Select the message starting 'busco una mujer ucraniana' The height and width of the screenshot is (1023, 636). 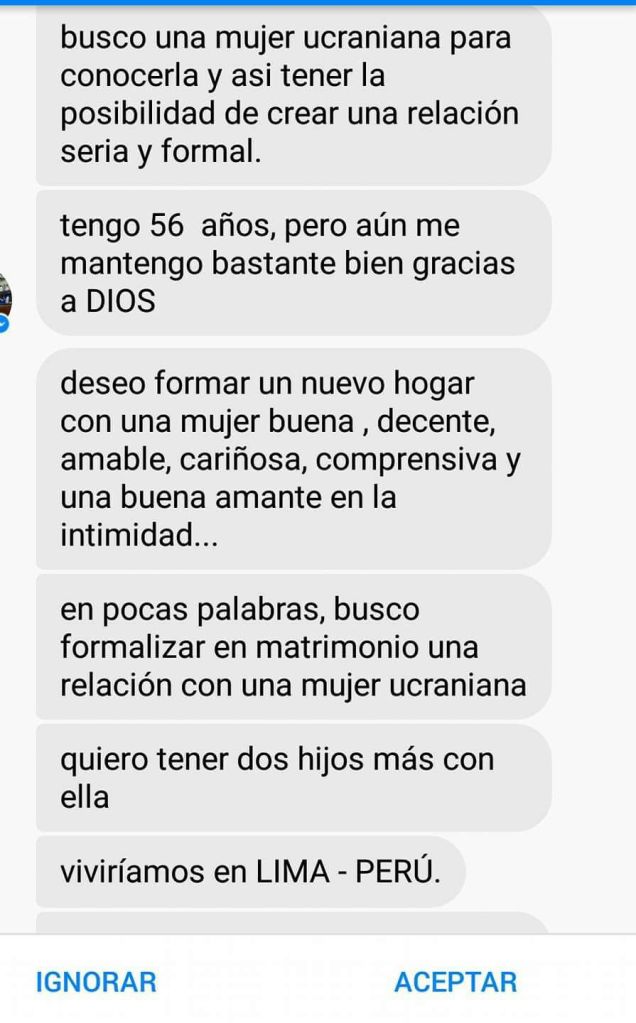(294, 95)
